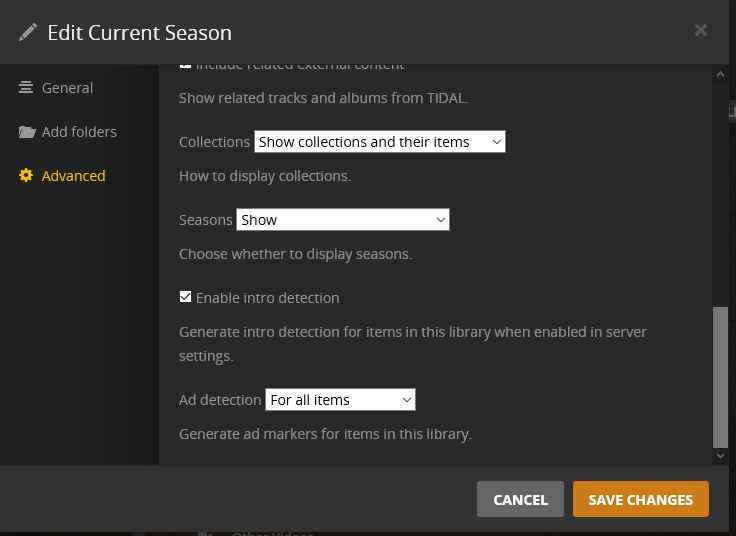Click the Enable intro detection label
This screenshot has width=736, height=536.
coord(267,298)
